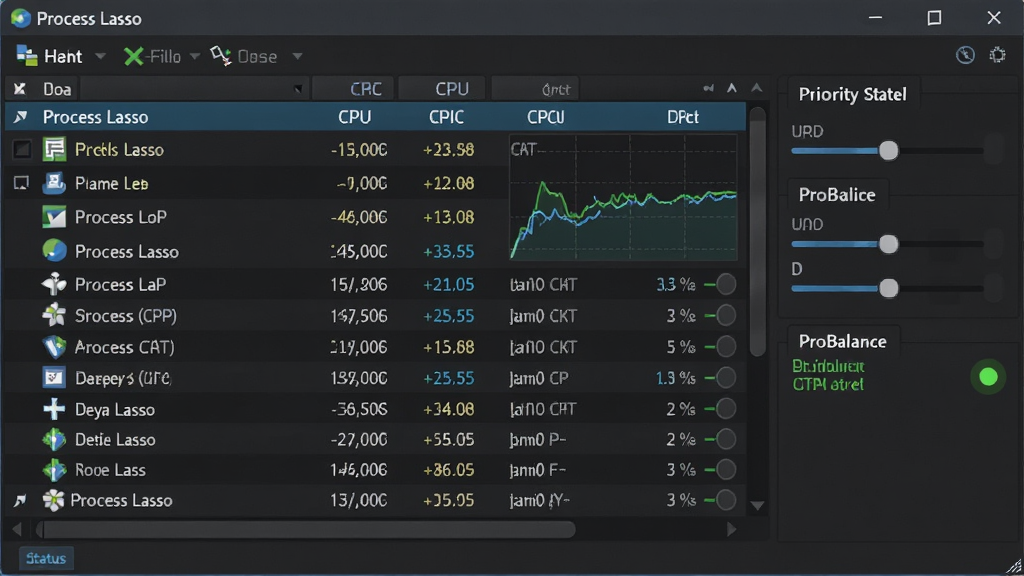Screen dimensions: 1024x576
Task: Adjust the URD slider under ProBalice
Action: point(888,244)
